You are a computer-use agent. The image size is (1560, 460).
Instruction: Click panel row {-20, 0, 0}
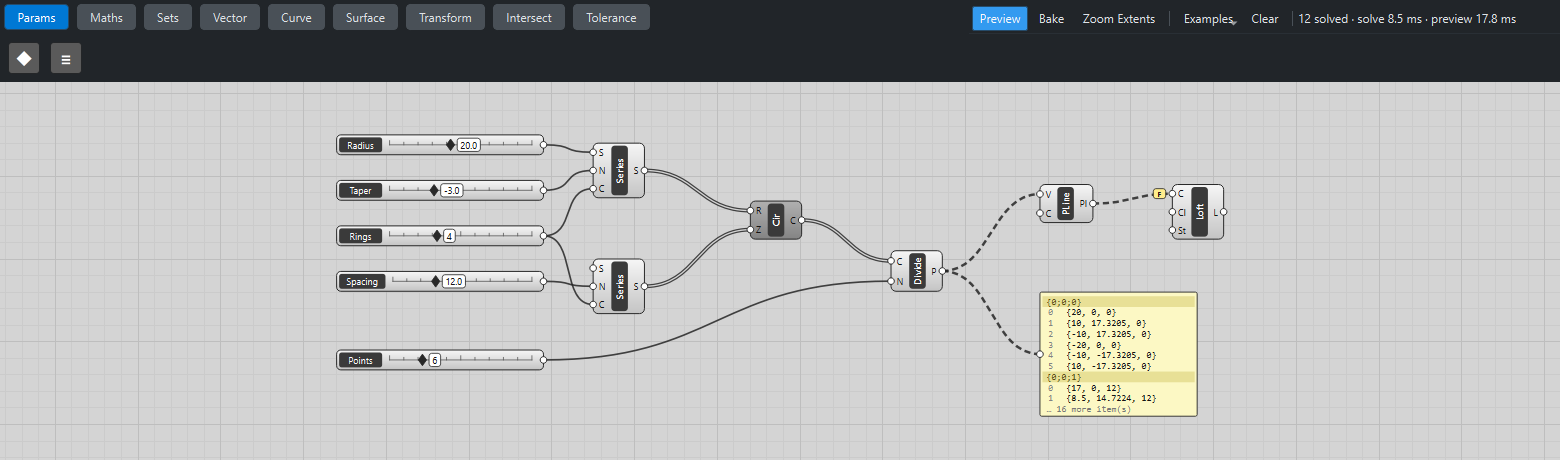1118,344
